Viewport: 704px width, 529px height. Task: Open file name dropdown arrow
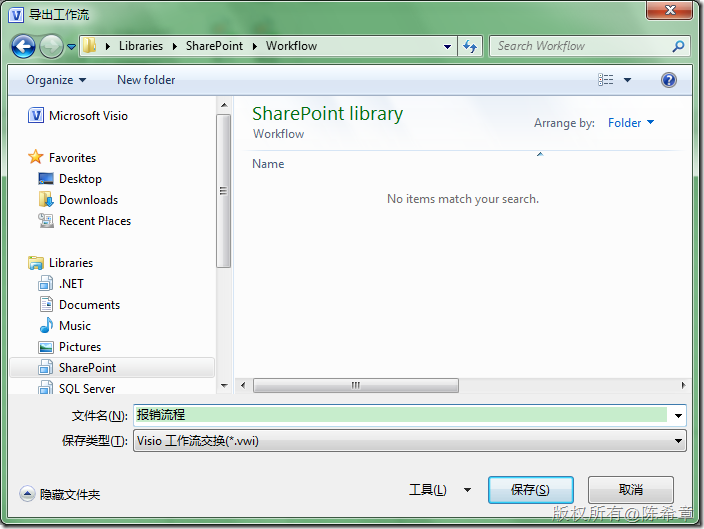click(678, 415)
